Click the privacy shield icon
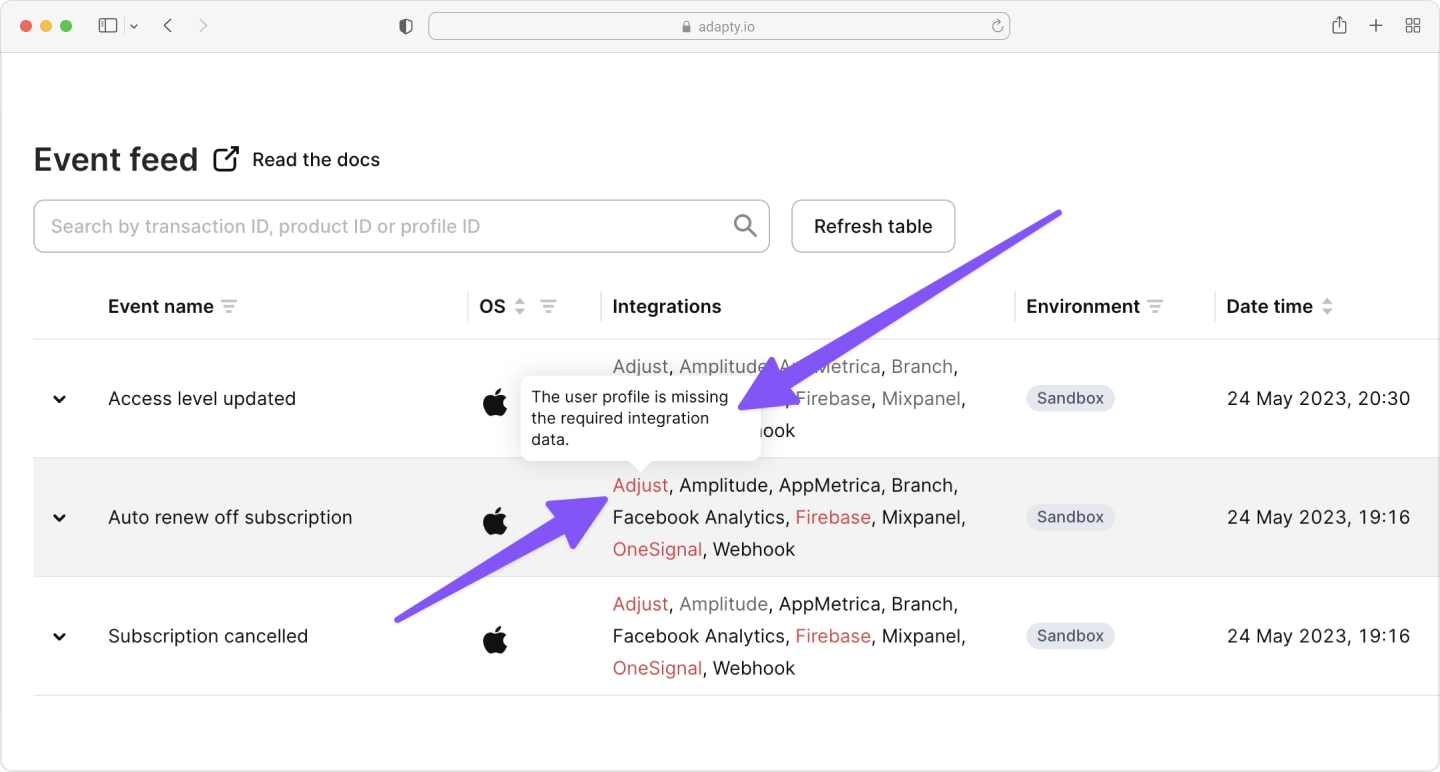 pyautogui.click(x=406, y=27)
